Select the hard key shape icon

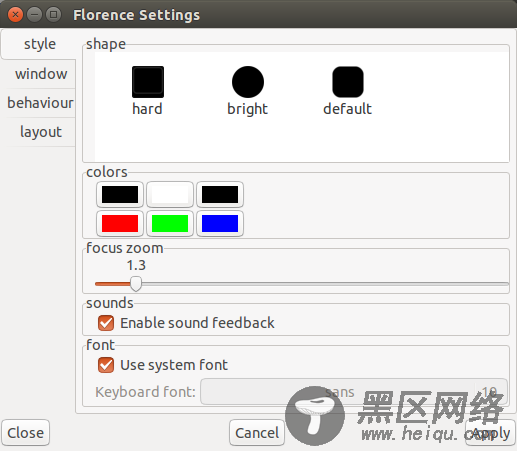pos(148,82)
